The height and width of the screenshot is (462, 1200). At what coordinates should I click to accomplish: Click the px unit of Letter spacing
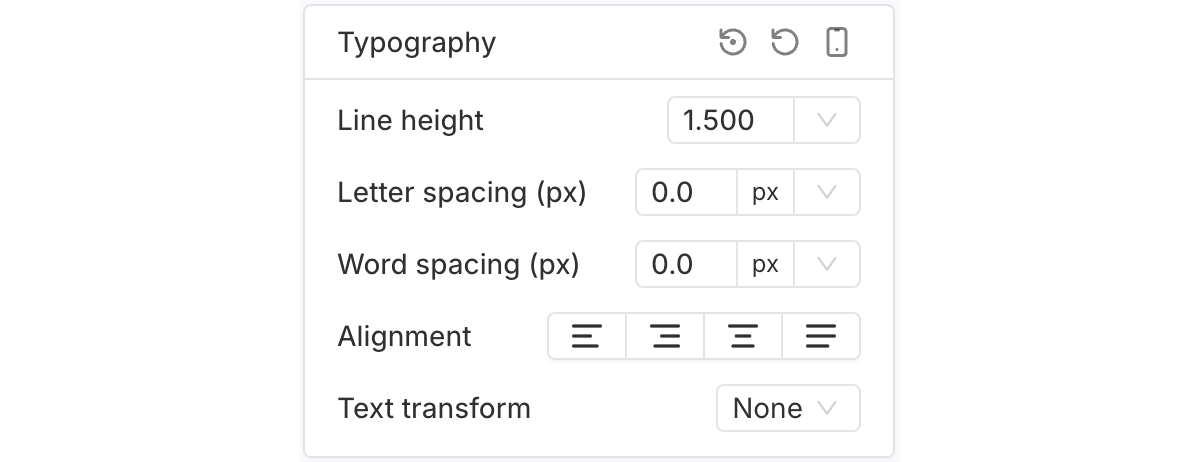pos(765,193)
